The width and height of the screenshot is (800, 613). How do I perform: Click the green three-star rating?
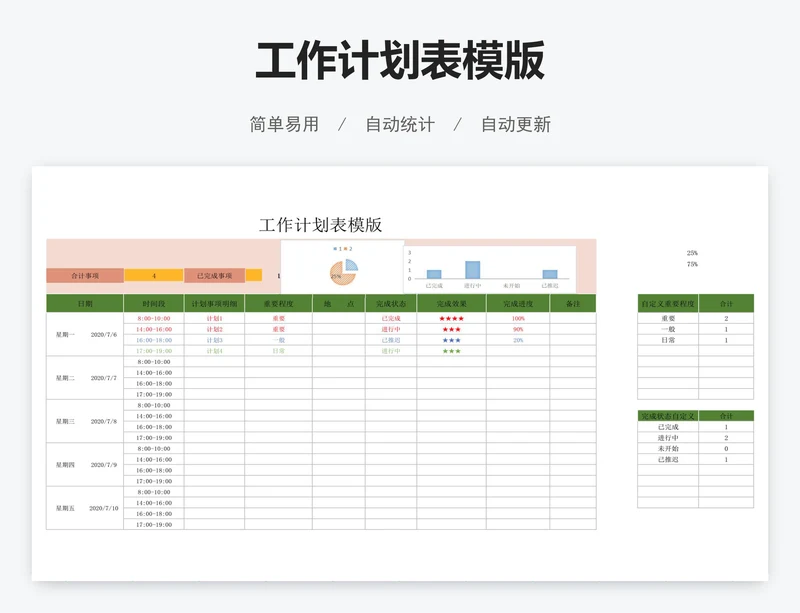click(x=452, y=351)
